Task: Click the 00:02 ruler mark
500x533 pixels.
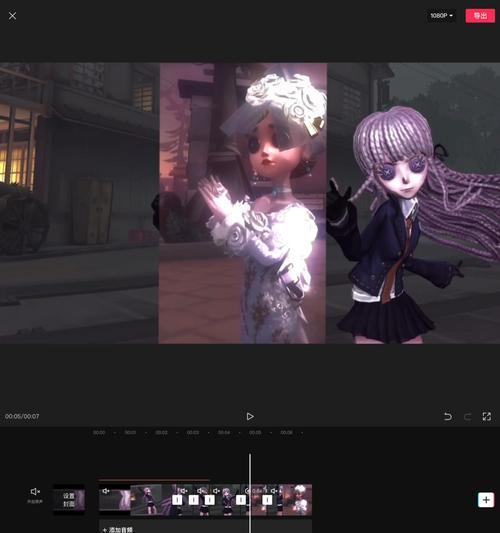Action: click(161, 433)
